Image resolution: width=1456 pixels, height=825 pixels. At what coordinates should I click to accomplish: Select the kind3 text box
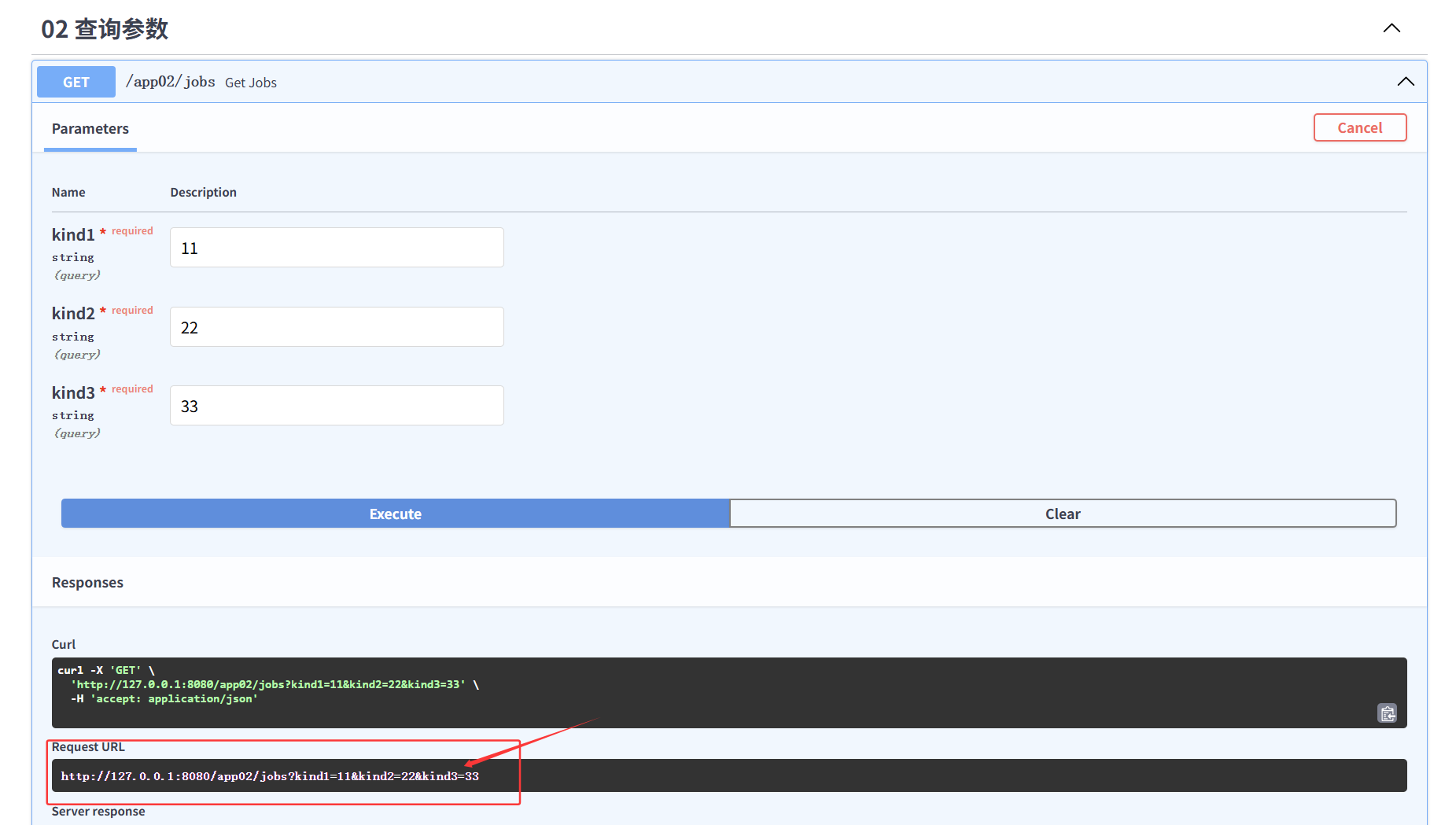click(337, 406)
